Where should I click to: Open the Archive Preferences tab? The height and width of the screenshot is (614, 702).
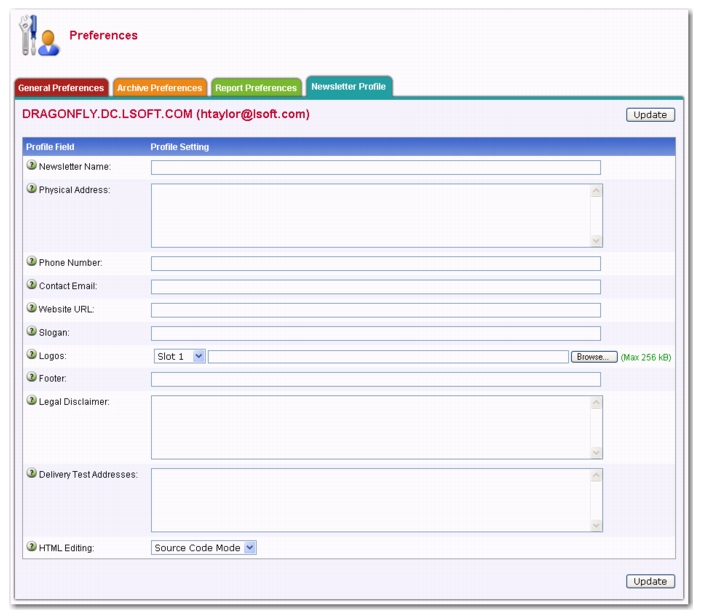(160, 88)
